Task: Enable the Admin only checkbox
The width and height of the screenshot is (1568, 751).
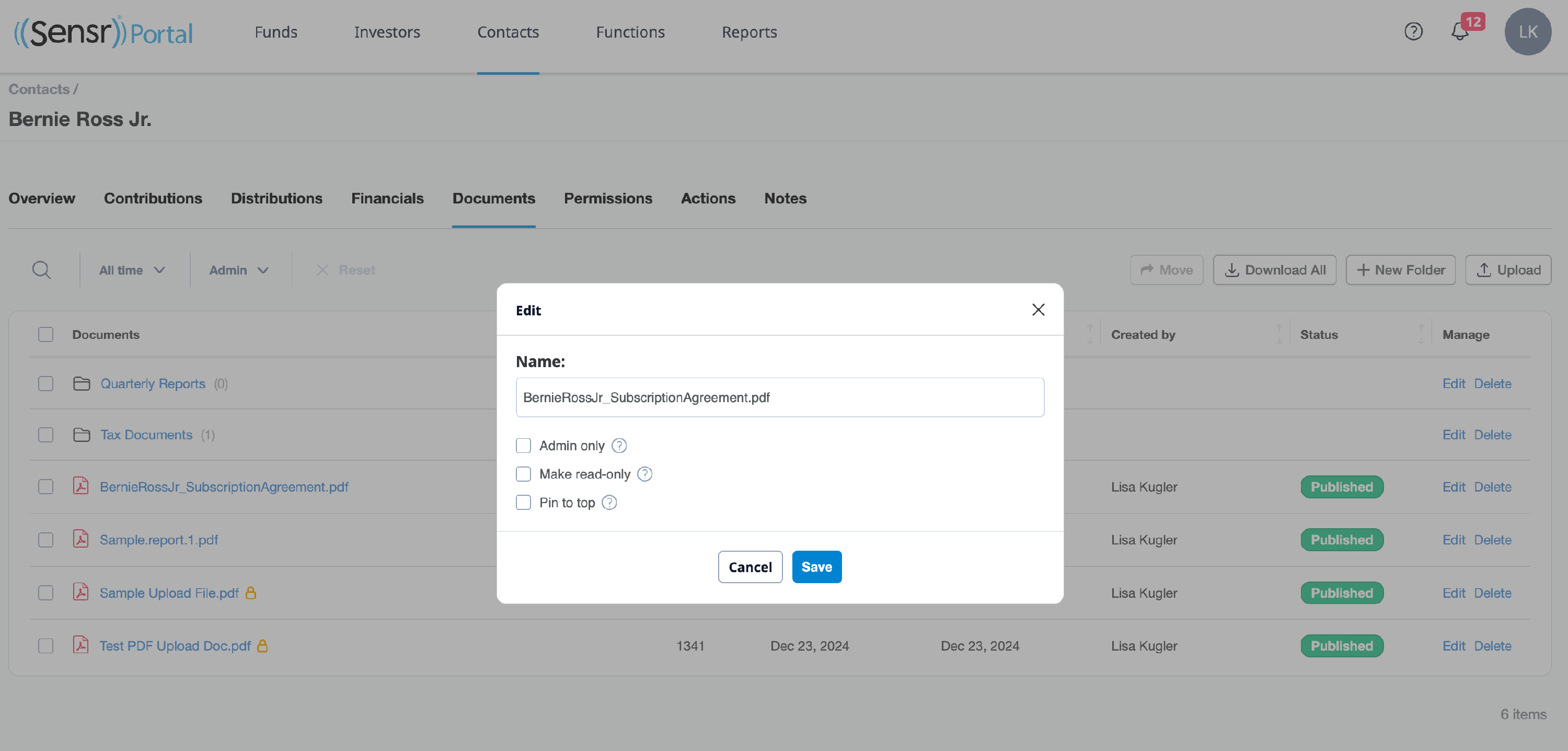Action: tap(523, 446)
